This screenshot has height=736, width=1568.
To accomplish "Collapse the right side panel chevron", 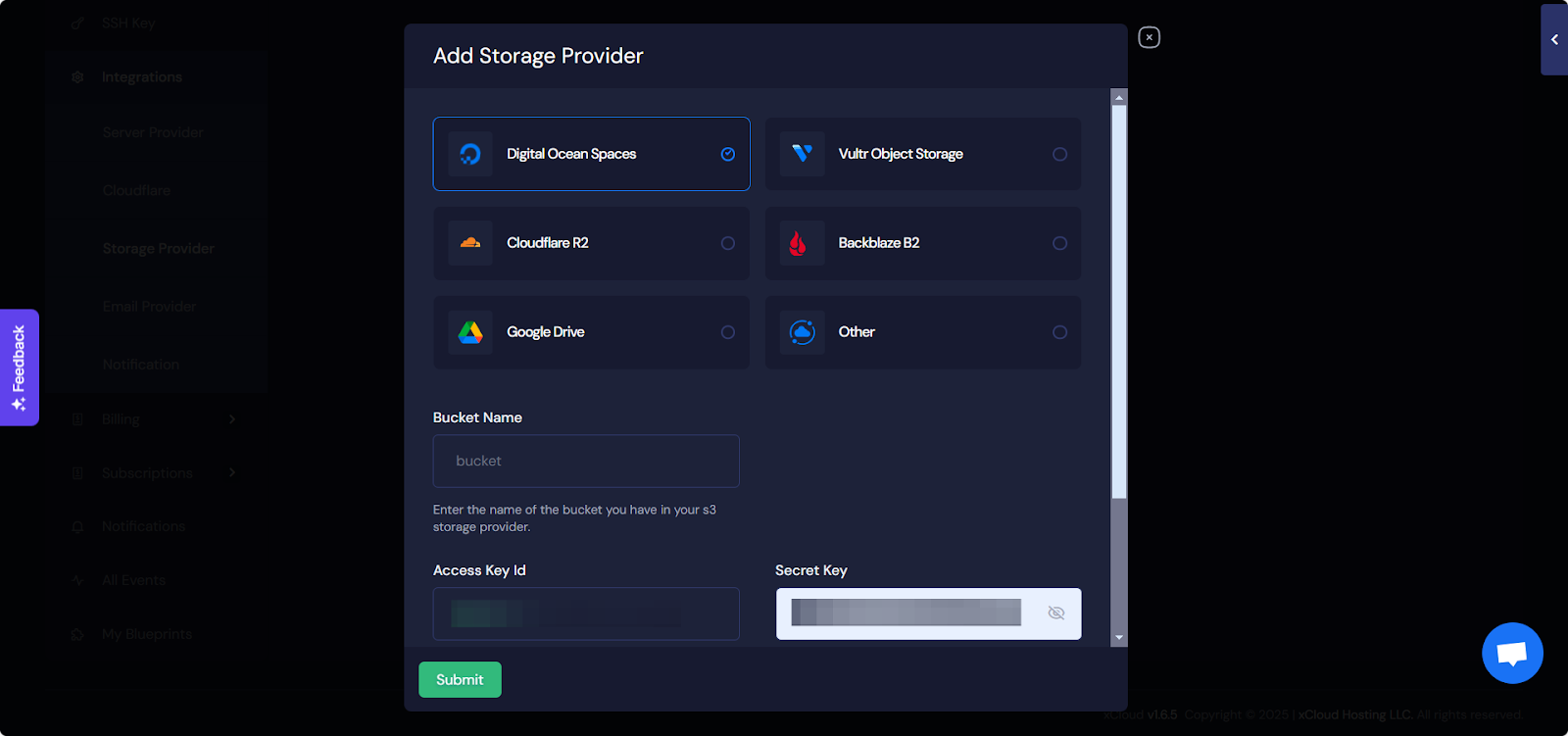I will tap(1554, 39).
